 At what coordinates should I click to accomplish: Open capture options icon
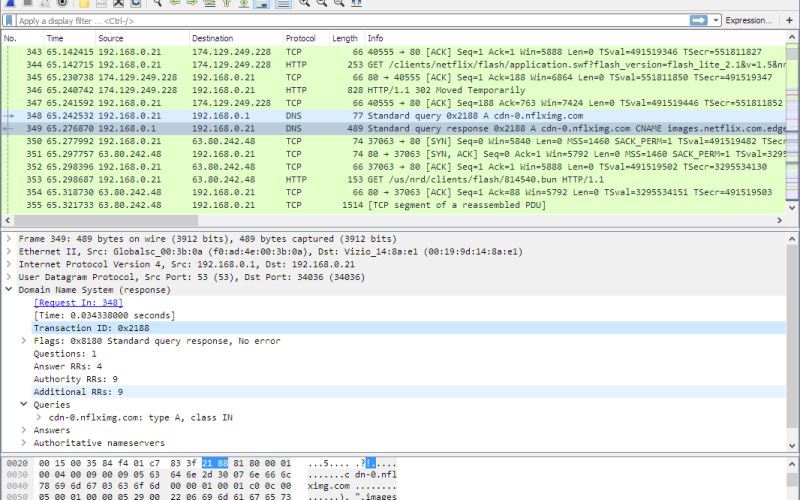(62, 3)
